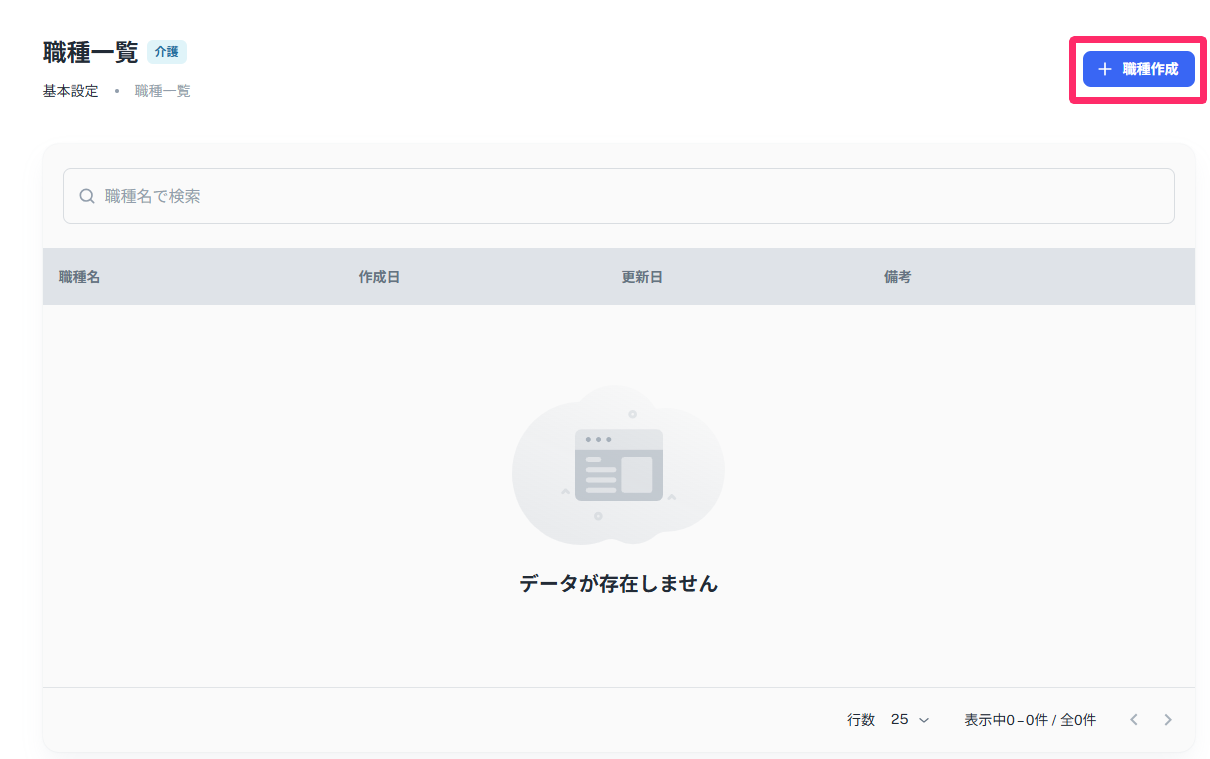Viewport: 1210px width, 759px height.
Task: Go to previous page arrow
Action: 1134,720
